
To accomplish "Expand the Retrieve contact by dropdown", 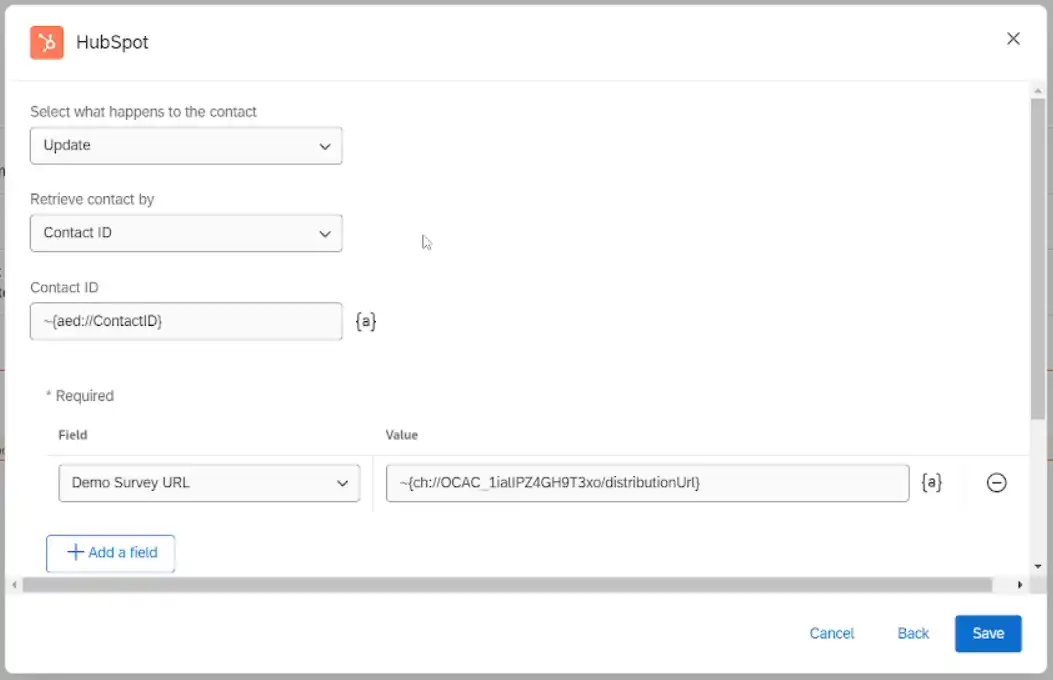I will click(x=186, y=233).
